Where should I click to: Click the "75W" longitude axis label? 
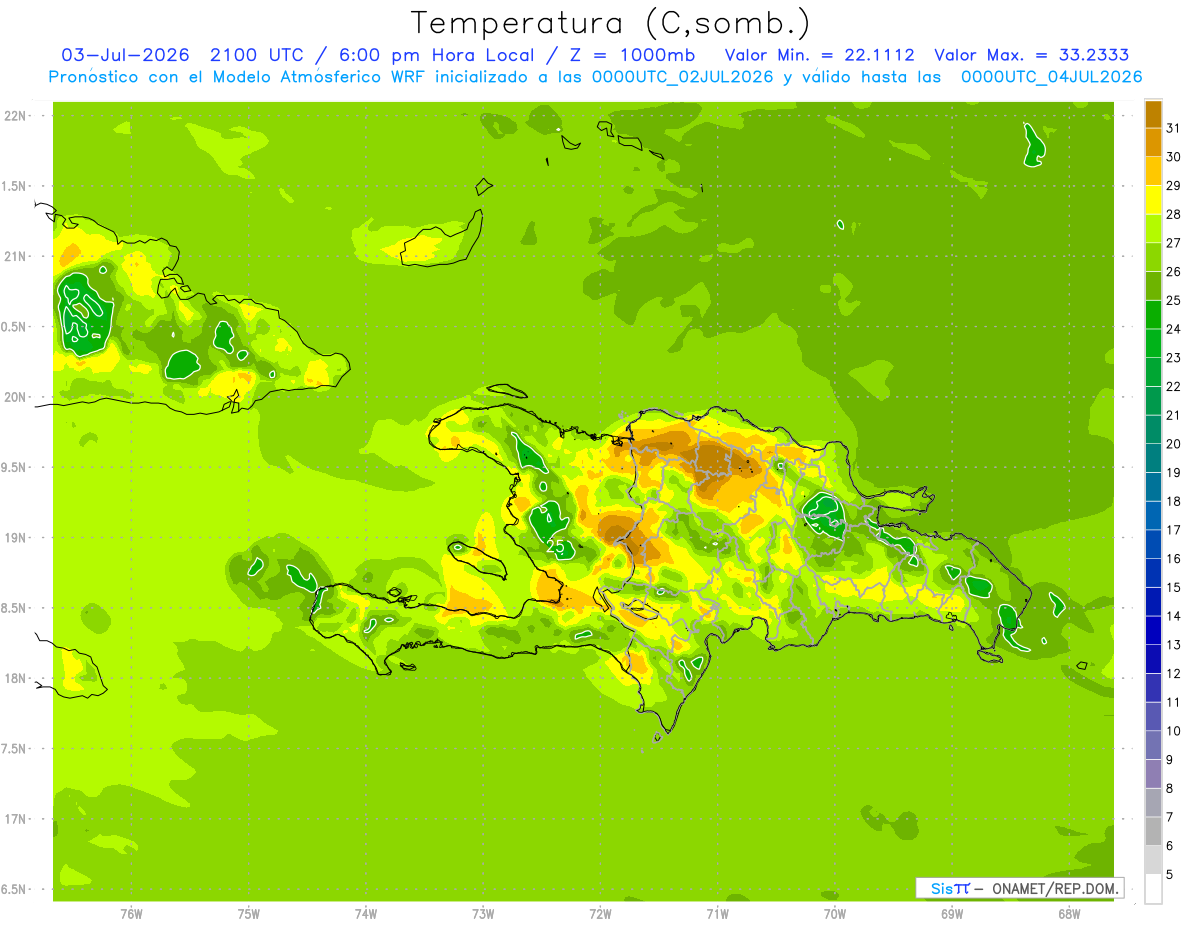coord(249,913)
